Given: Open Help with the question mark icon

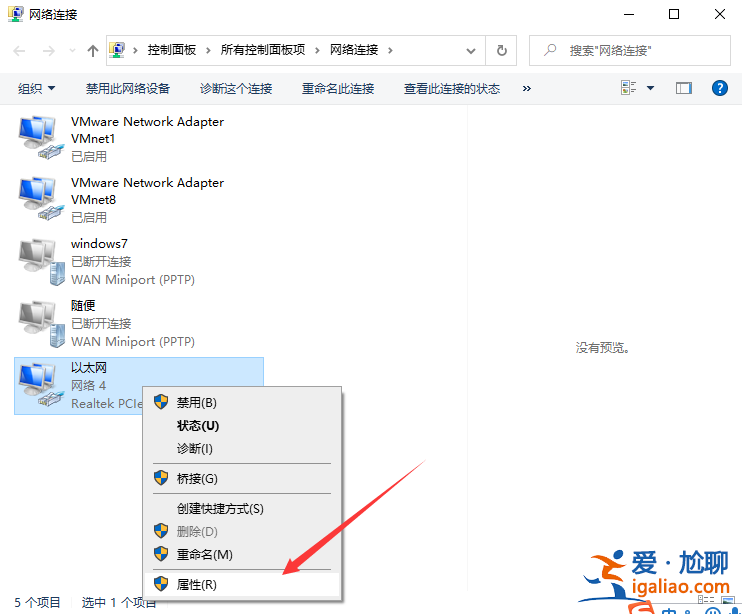Looking at the screenshot, I should (720, 88).
